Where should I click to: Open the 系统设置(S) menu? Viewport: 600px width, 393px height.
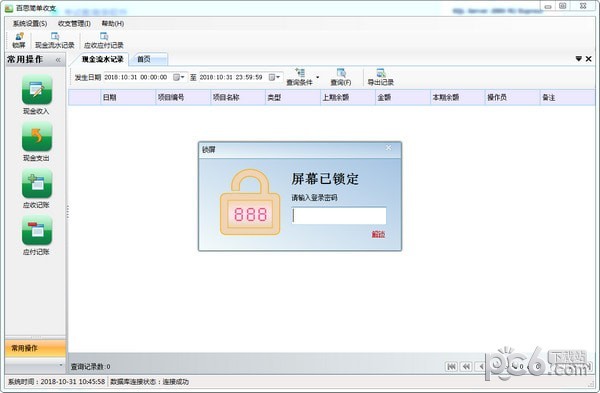point(30,23)
